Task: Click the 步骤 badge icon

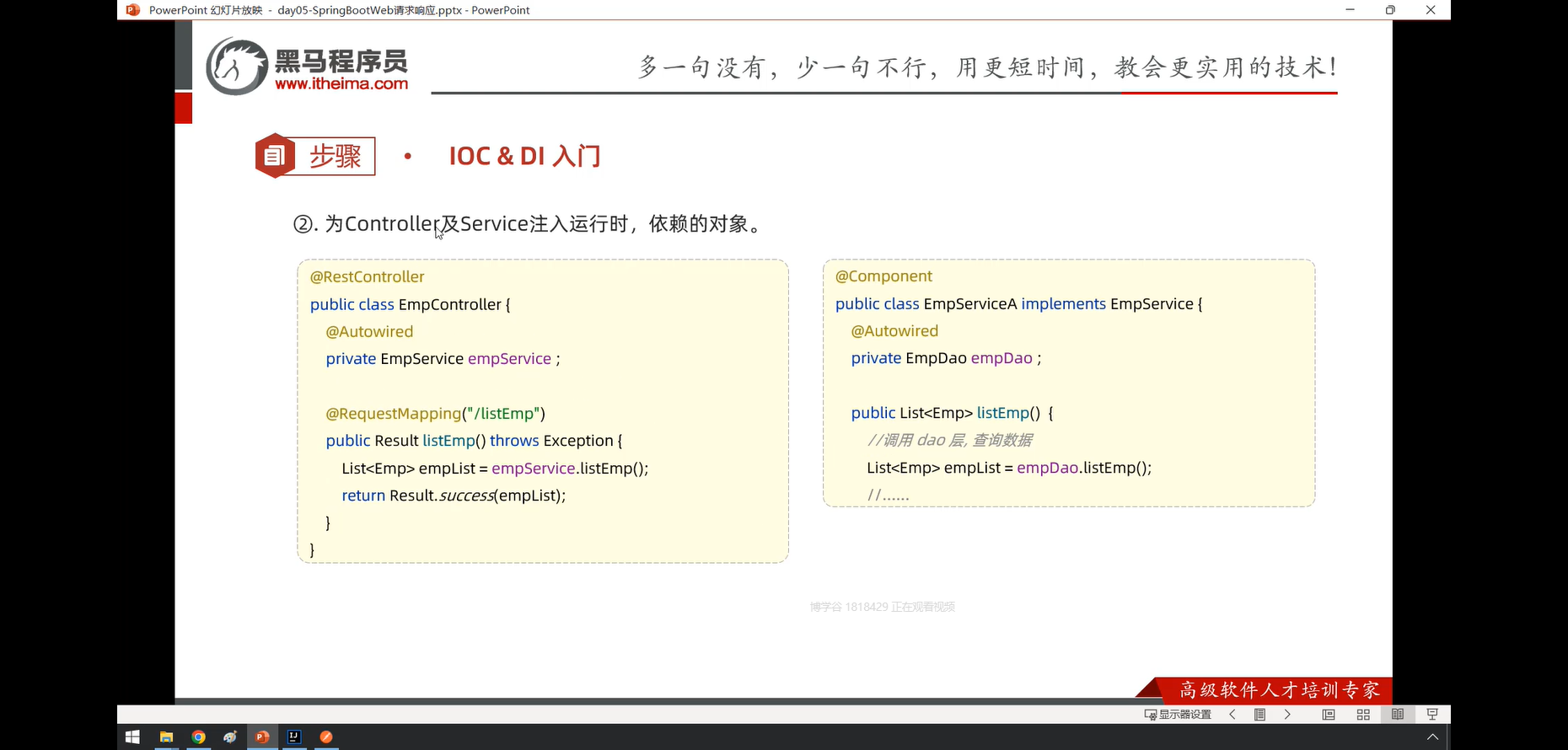Action: point(275,156)
